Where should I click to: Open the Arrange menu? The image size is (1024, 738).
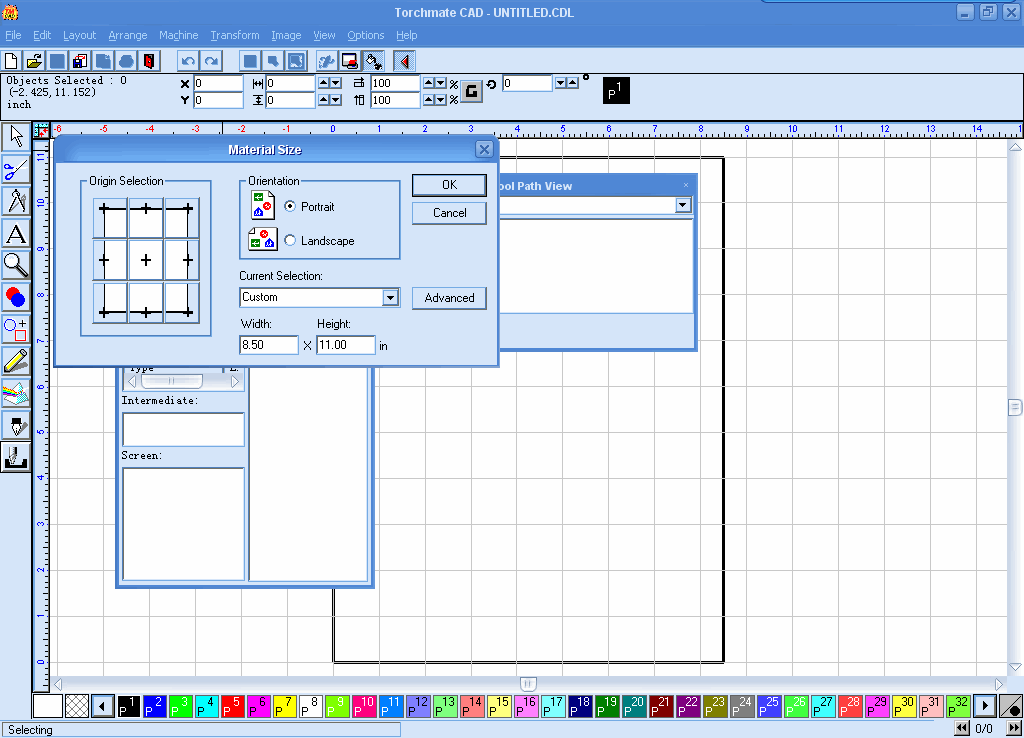[128, 35]
